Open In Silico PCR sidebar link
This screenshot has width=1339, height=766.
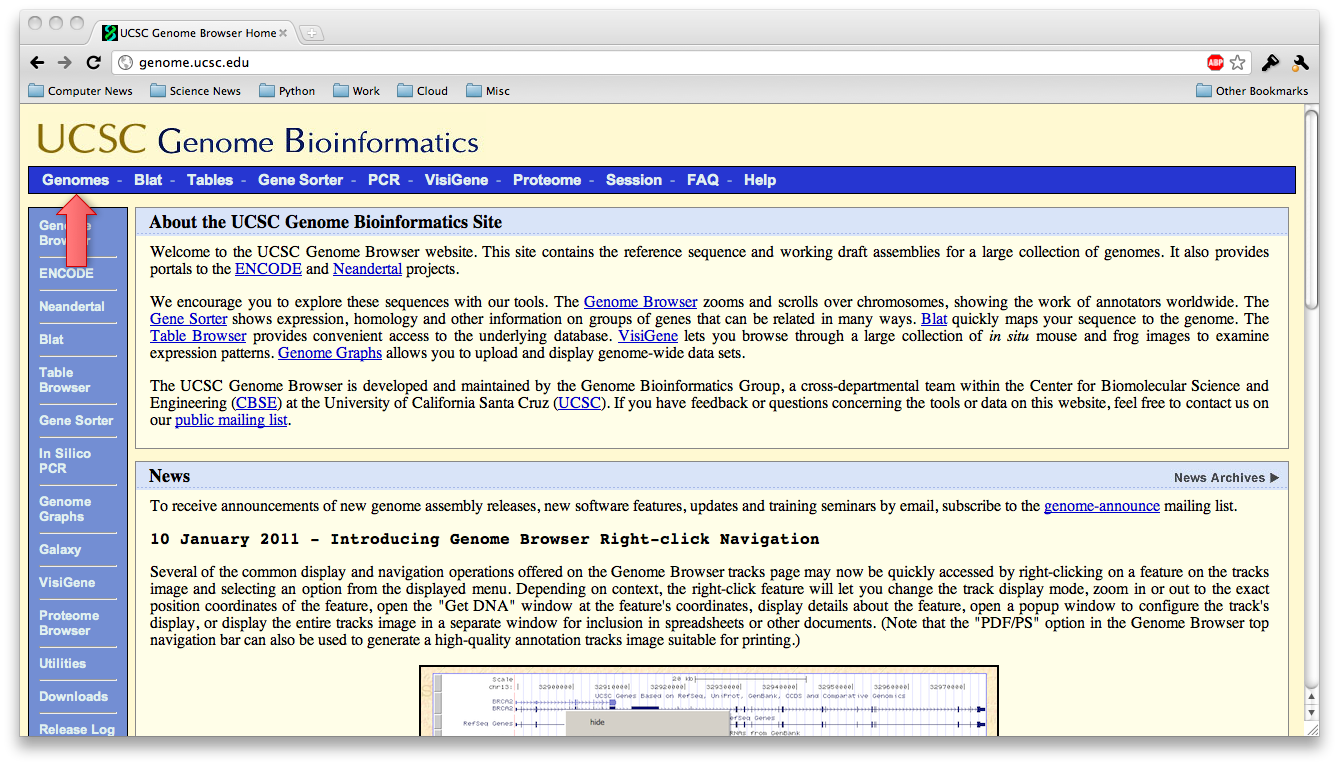65,461
